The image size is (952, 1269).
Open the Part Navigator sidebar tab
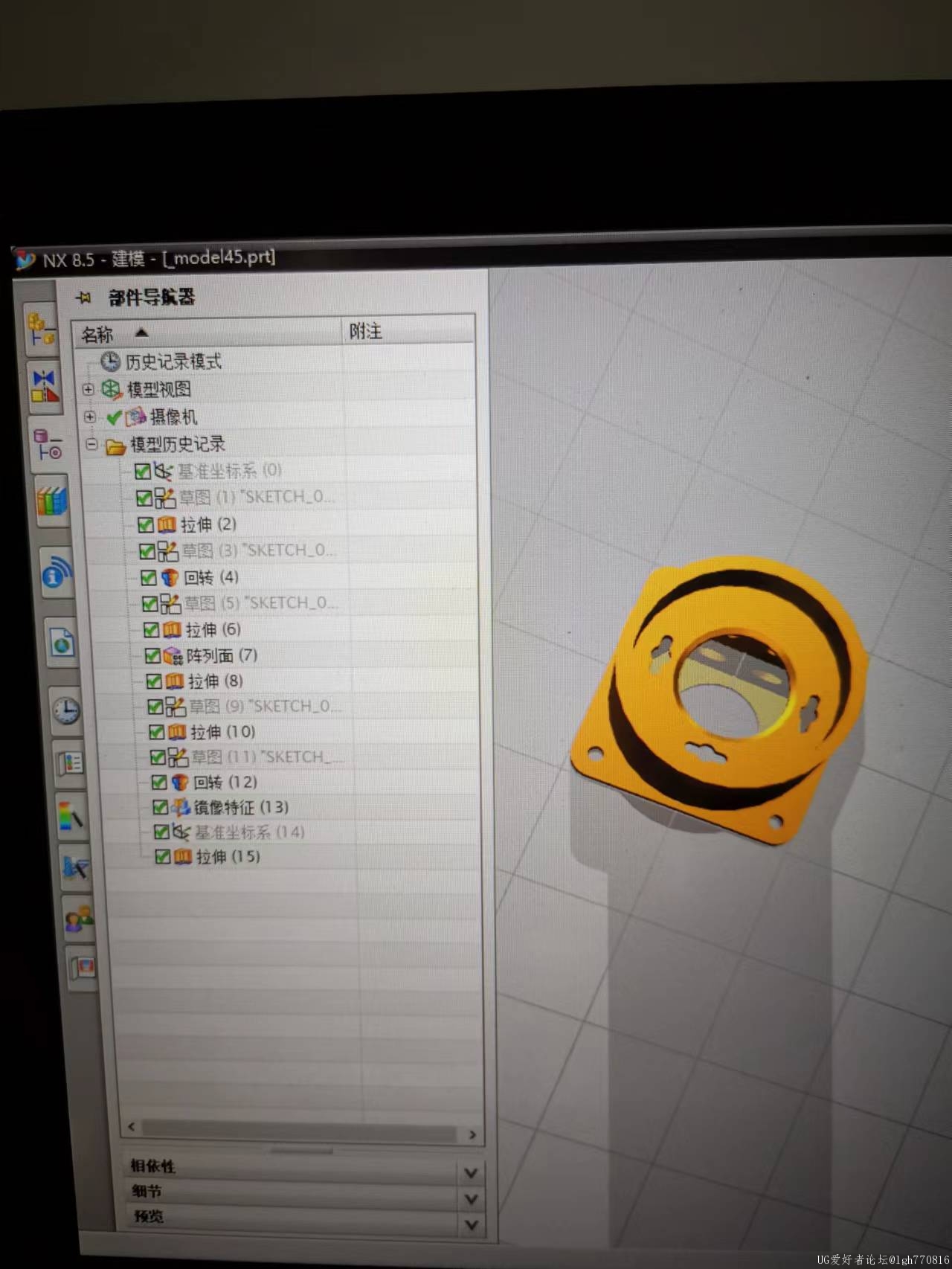click(48, 445)
